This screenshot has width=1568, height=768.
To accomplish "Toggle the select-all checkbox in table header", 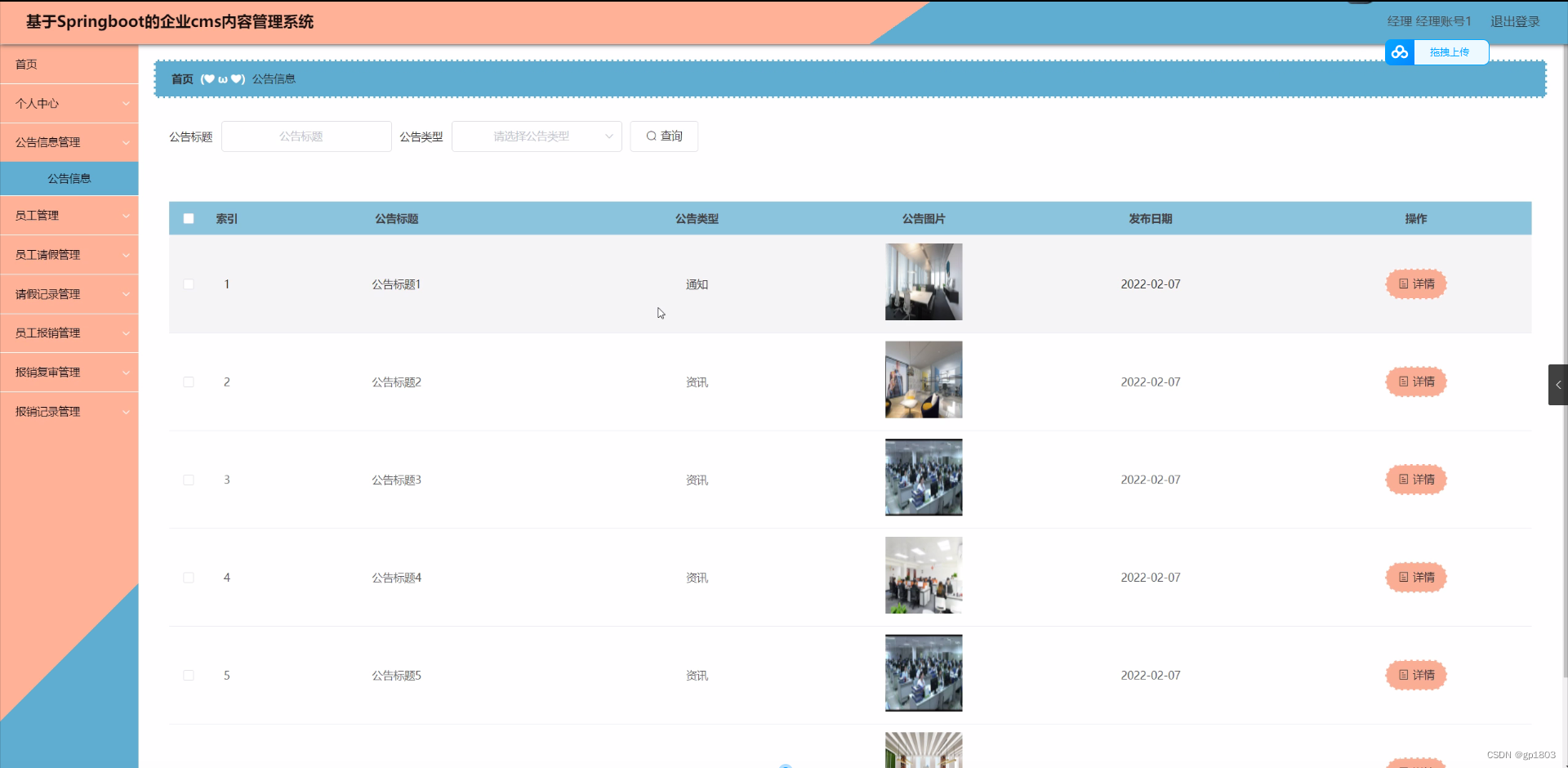I will 189,218.
